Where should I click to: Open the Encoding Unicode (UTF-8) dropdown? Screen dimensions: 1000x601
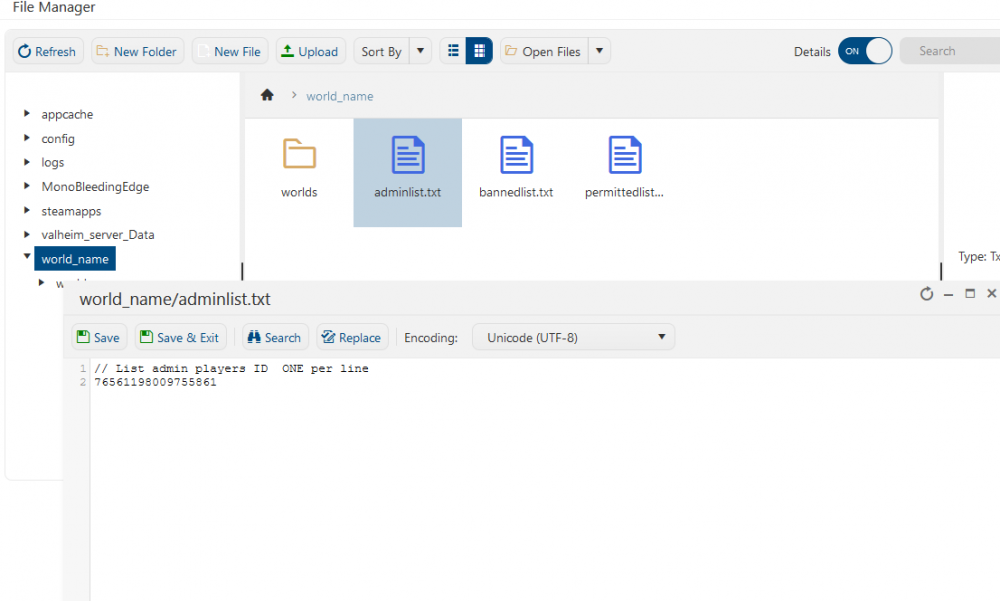[x=573, y=338]
